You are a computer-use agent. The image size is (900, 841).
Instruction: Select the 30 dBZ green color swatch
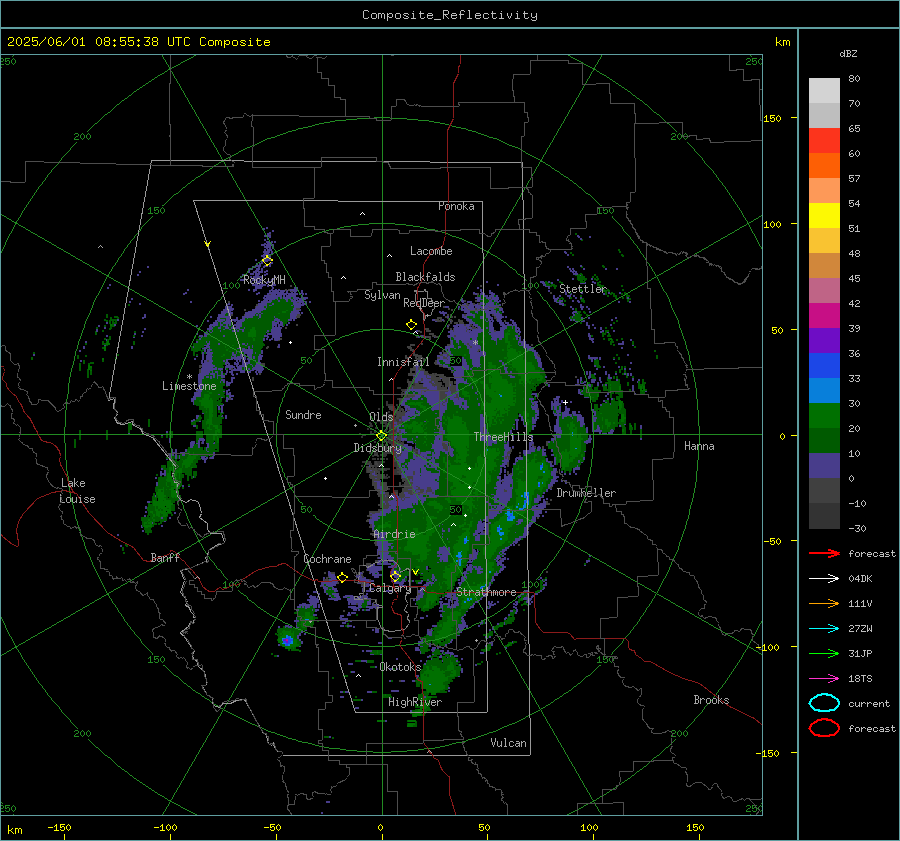[824, 416]
